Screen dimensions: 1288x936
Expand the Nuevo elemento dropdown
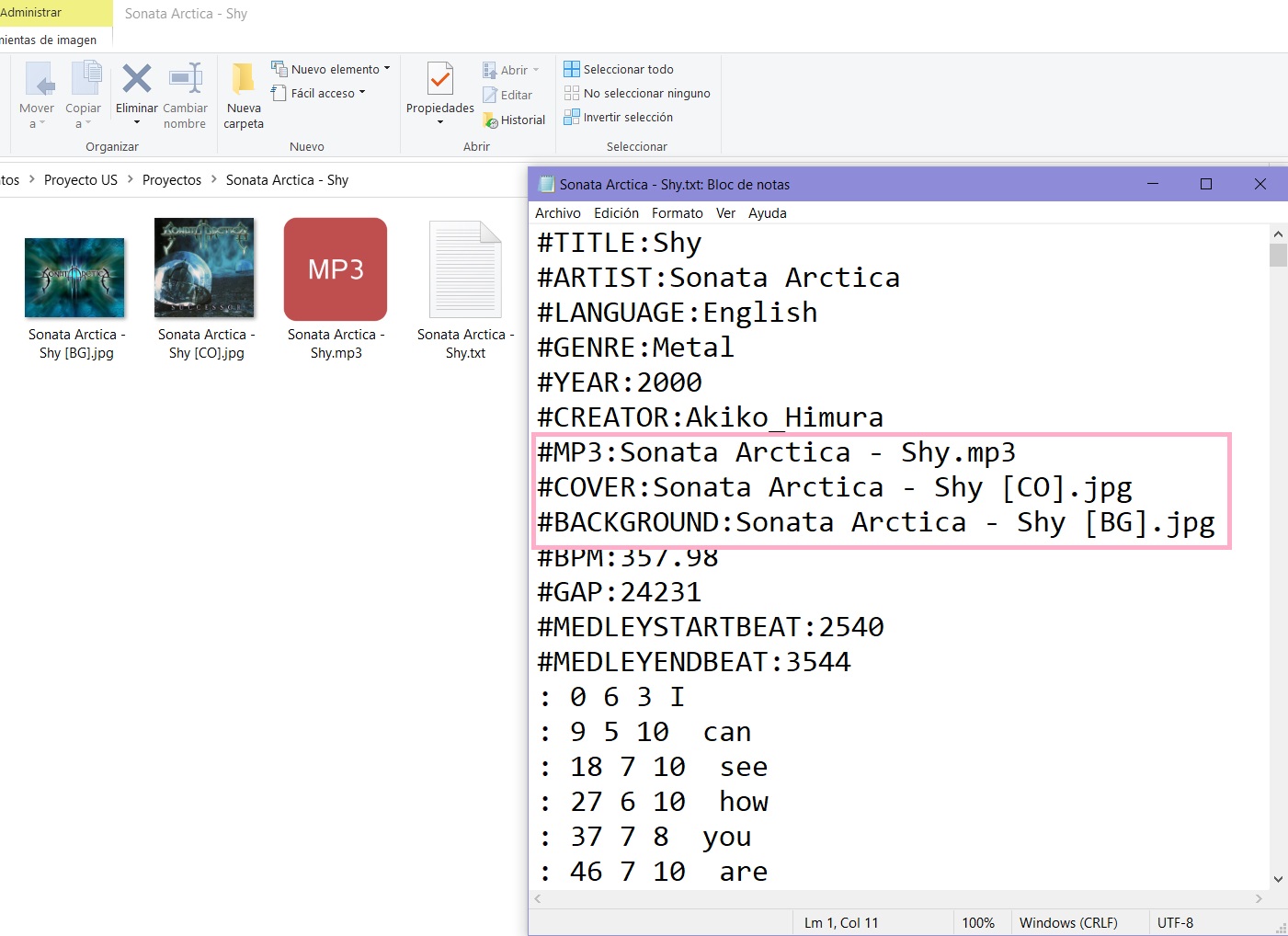[x=387, y=69]
